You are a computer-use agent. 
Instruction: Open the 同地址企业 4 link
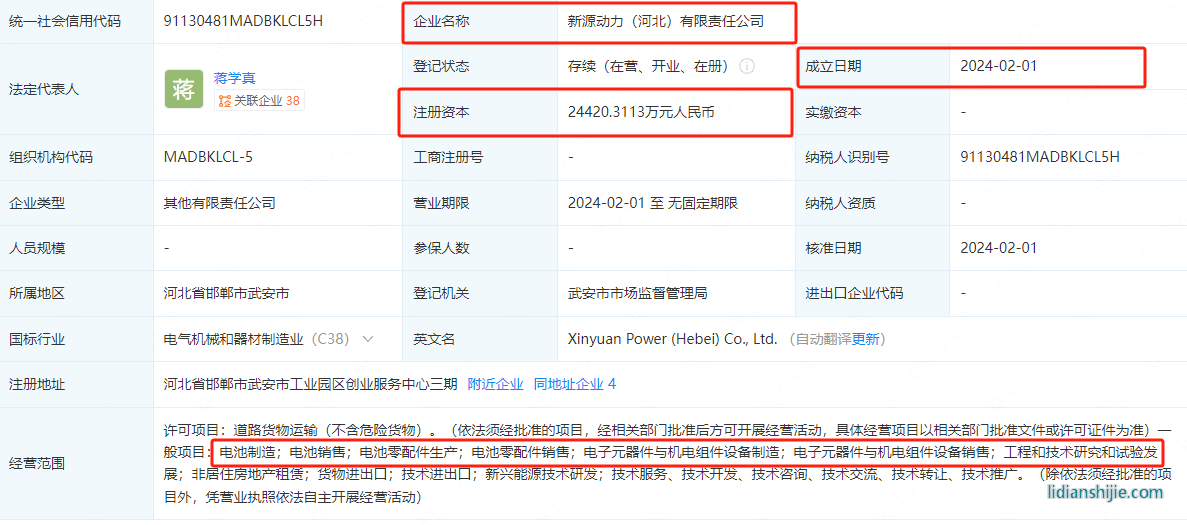click(574, 384)
